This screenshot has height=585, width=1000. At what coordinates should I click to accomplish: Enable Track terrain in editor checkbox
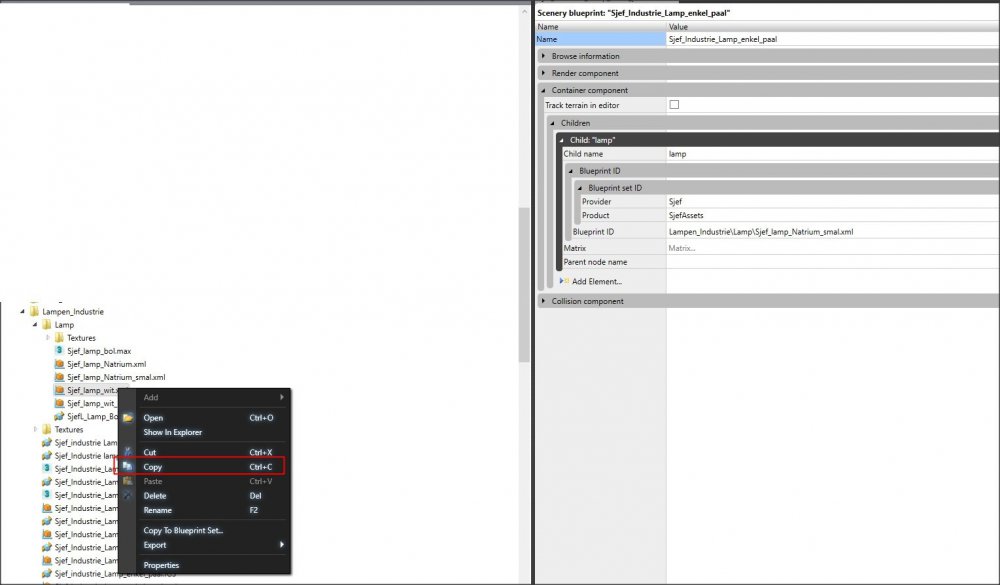674,105
